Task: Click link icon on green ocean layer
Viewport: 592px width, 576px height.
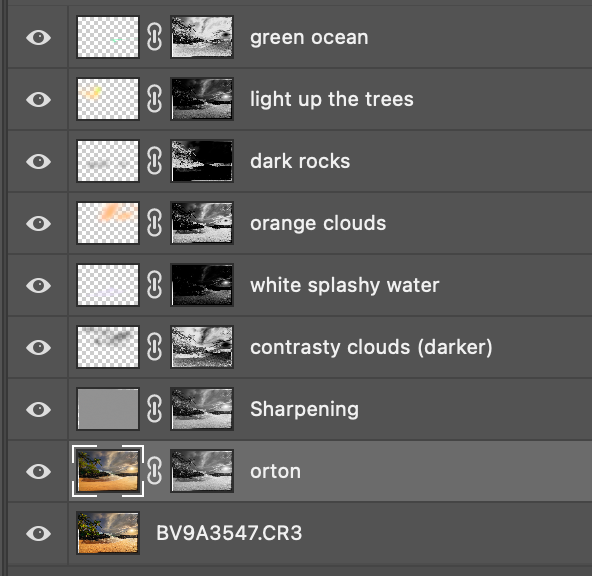Action: pyautogui.click(x=154, y=37)
